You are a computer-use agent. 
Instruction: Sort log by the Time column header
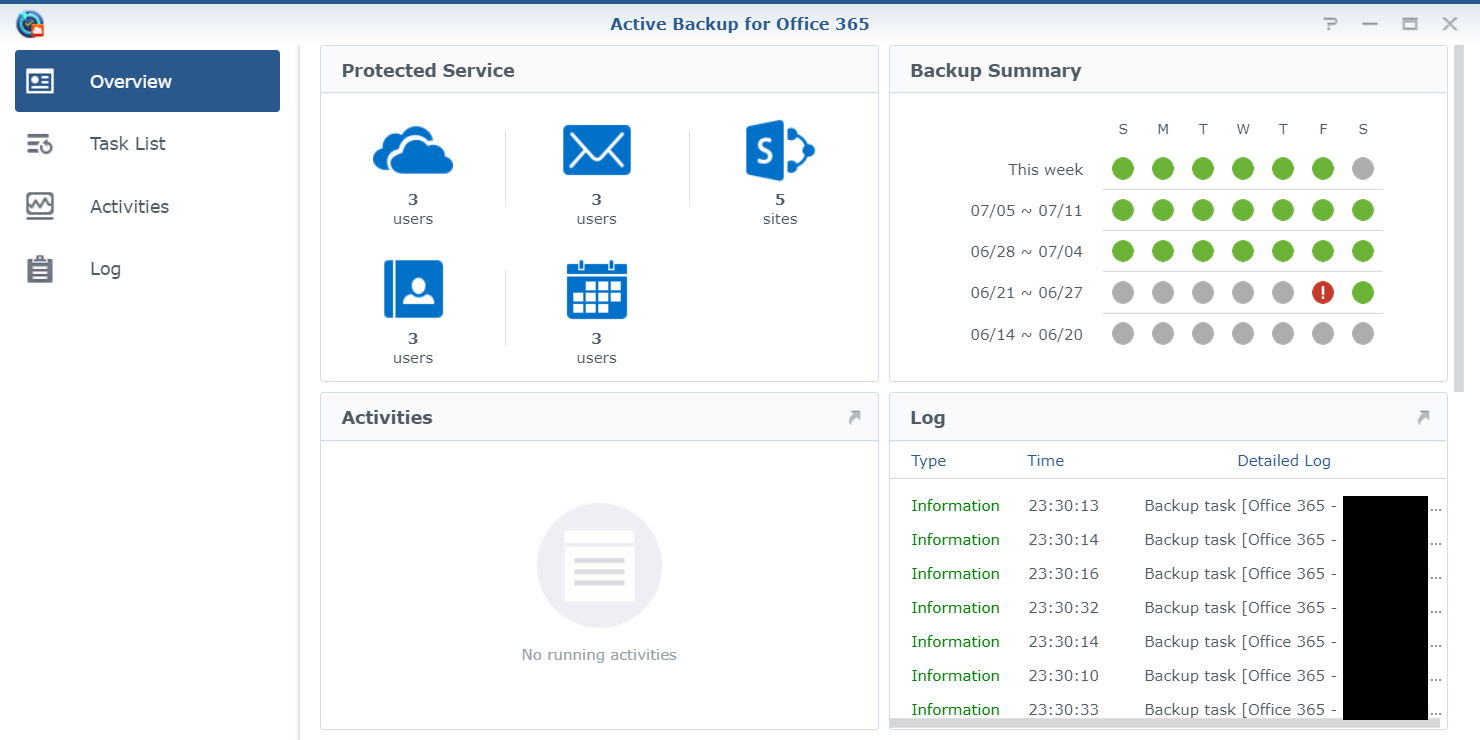tap(1045, 461)
